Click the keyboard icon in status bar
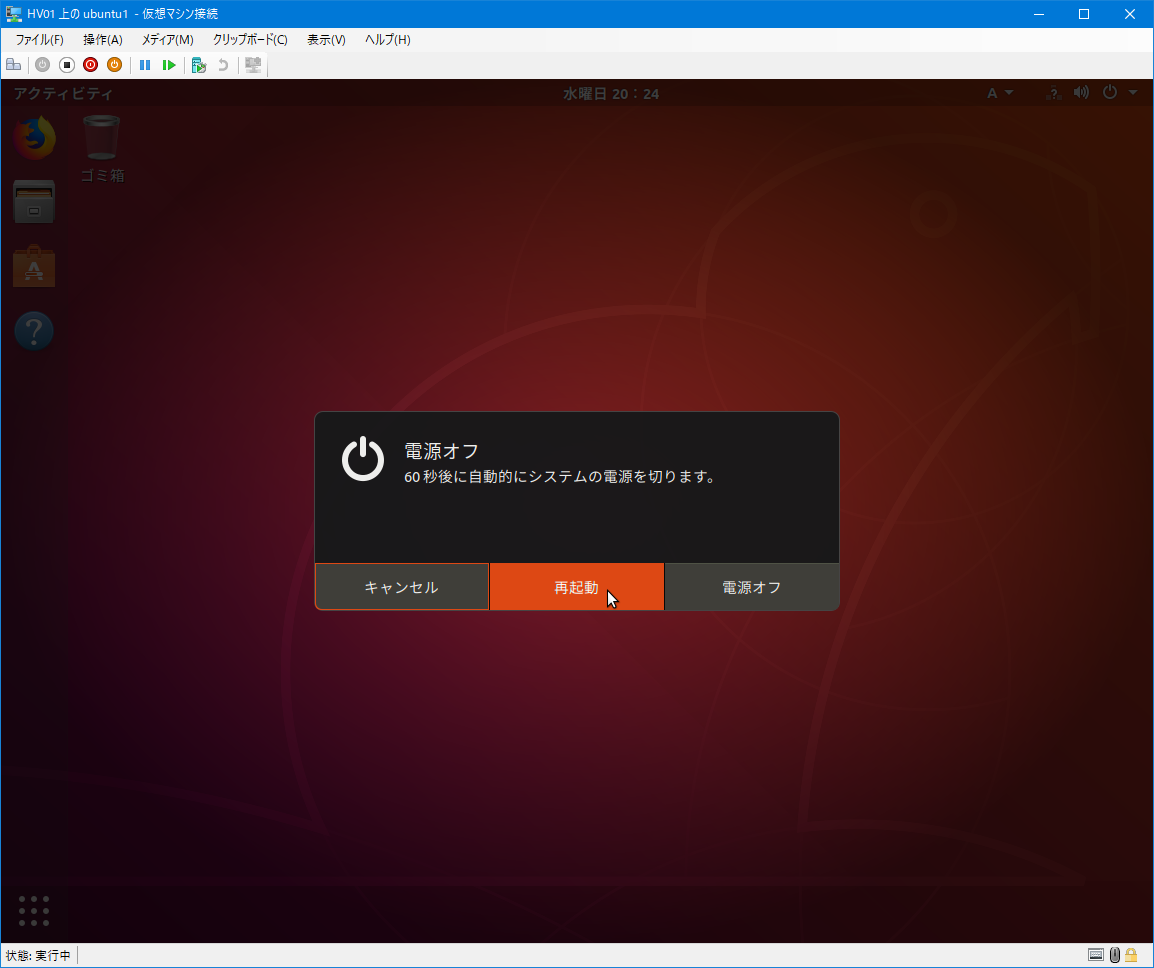The width and height of the screenshot is (1154, 968). (x=1096, y=955)
